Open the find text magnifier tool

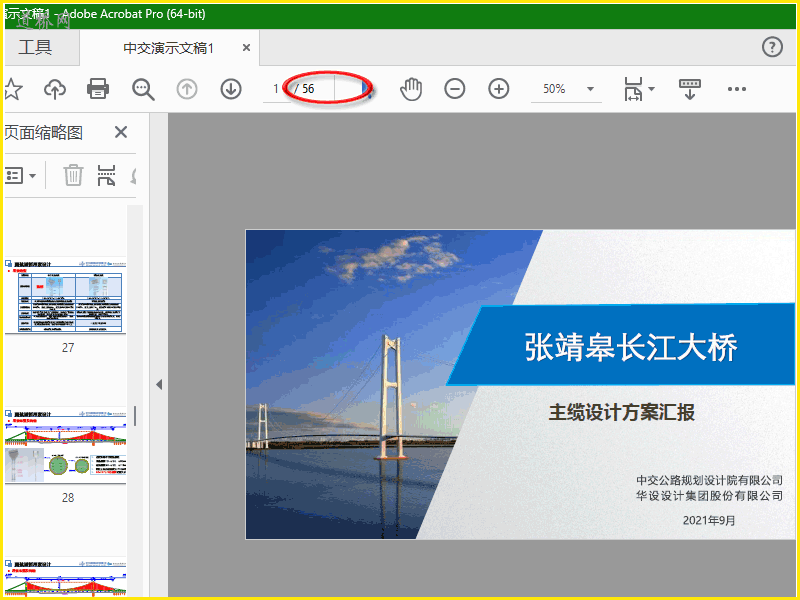tap(144, 89)
